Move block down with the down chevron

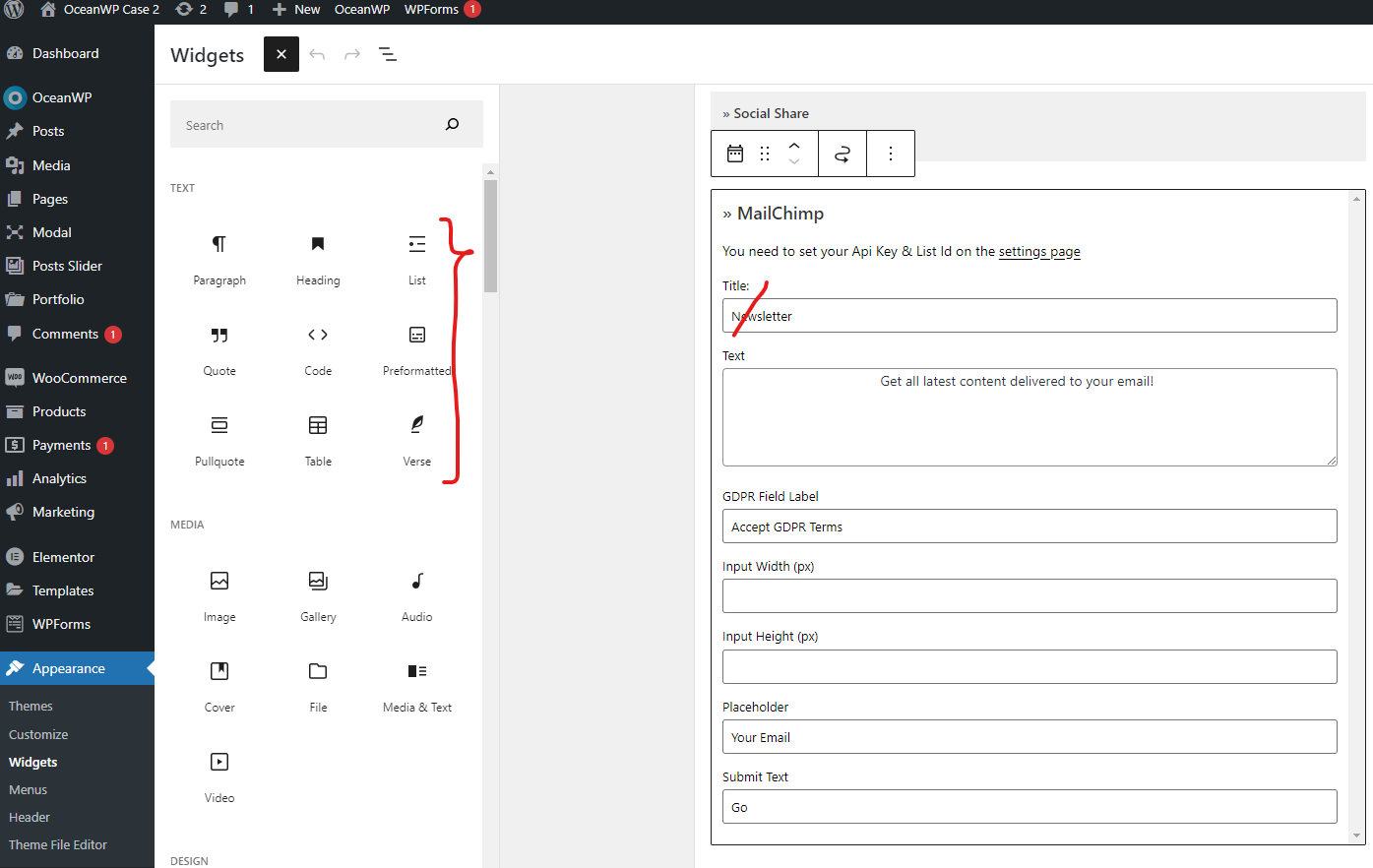pos(794,161)
